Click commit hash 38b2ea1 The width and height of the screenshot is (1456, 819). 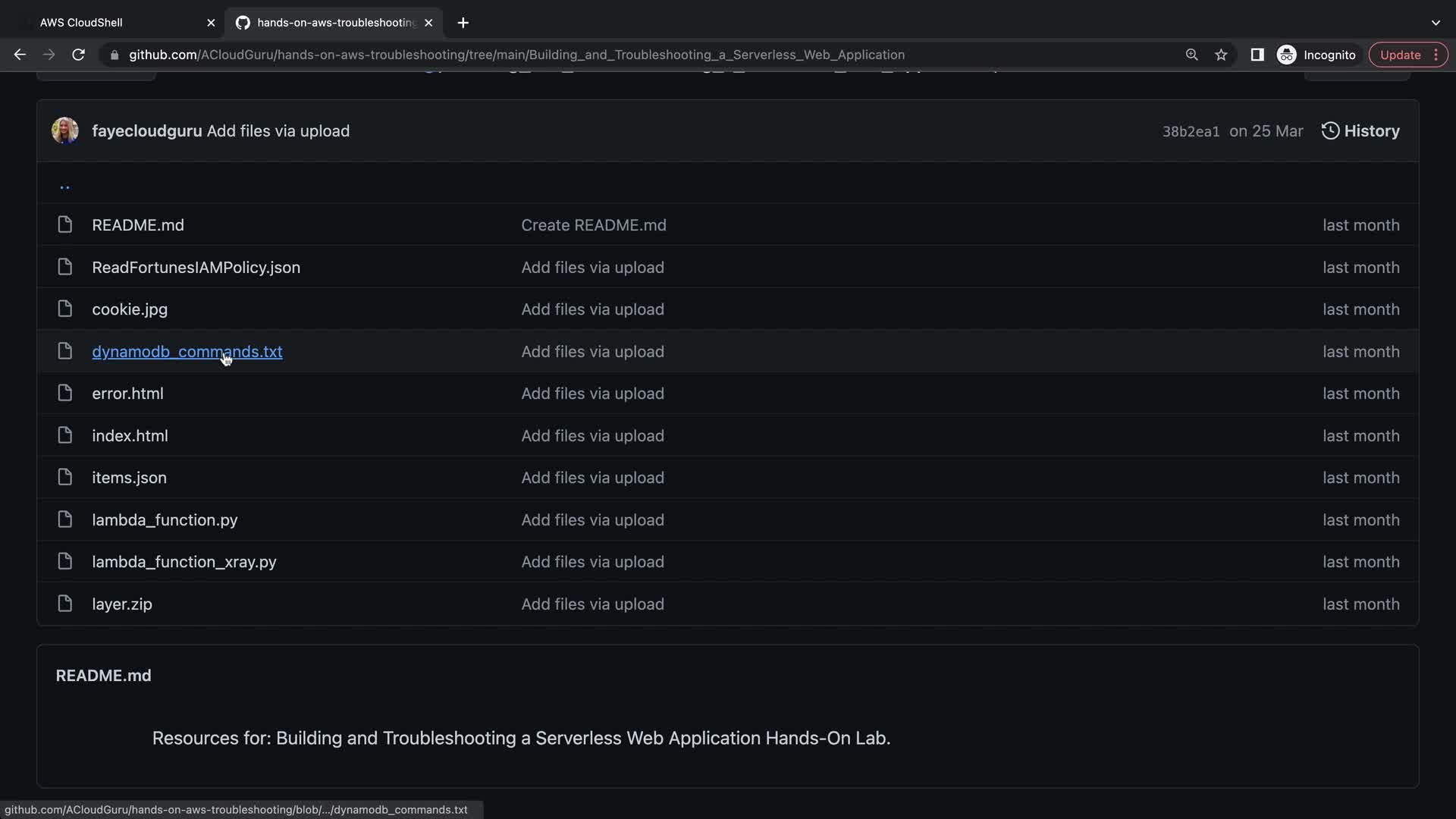1191,131
